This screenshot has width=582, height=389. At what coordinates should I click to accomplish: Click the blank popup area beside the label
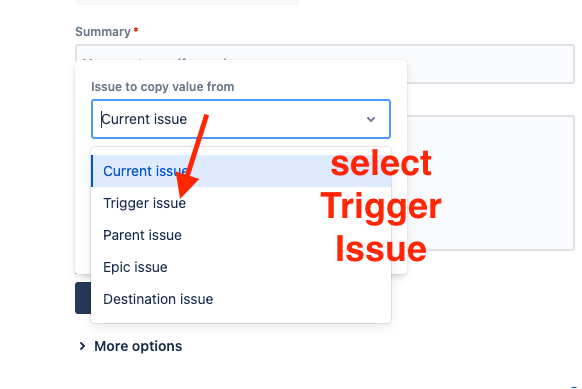click(319, 86)
